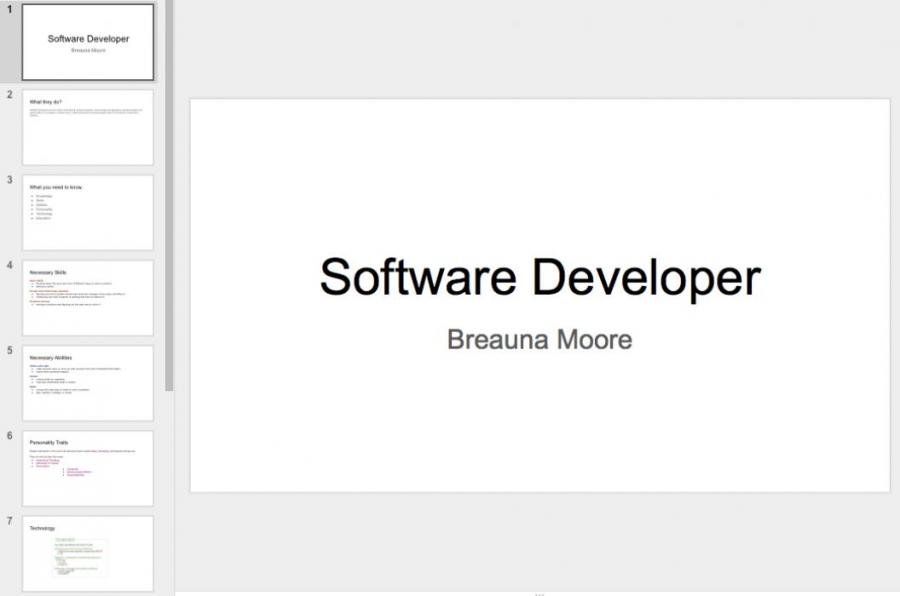
Task: Click slide number 2 label in filmstrip
Action: 9,95
